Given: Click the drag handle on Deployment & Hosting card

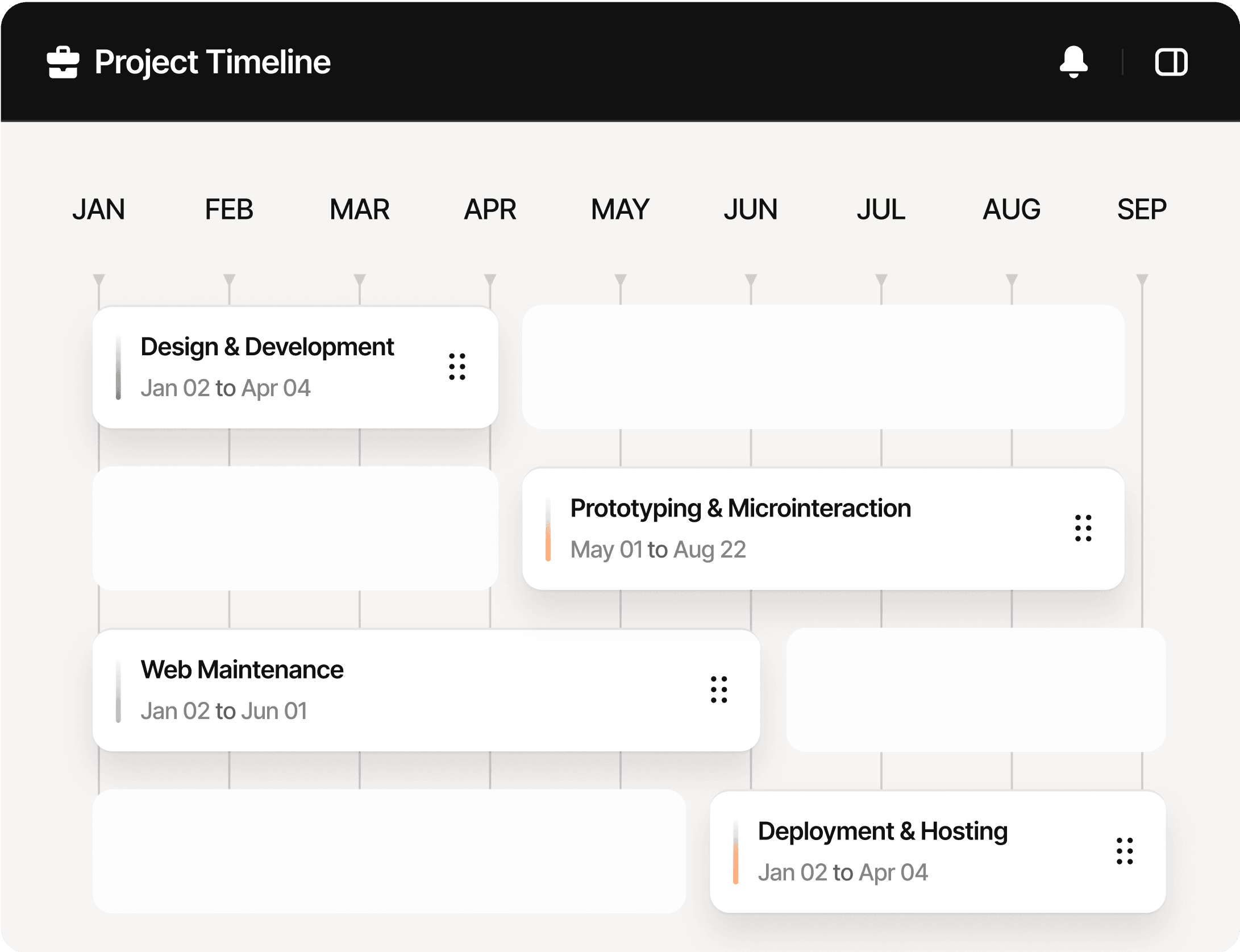Looking at the screenshot, I should point(1125,851).
